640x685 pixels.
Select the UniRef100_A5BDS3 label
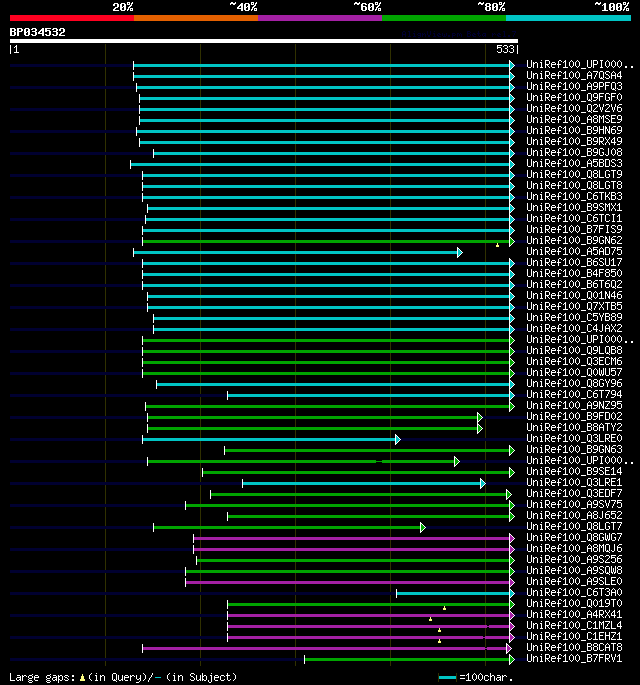(x=574, y=163)
